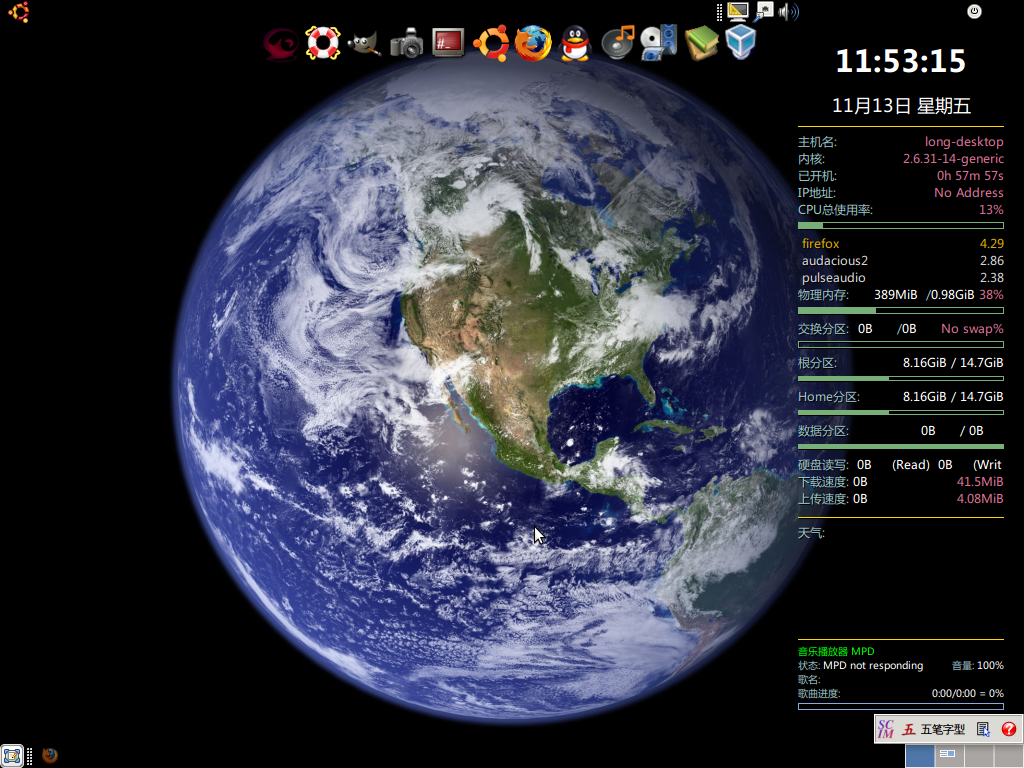Switch to the first workspace
This screenshot has height=768, width=1024.
click(920, 756)
